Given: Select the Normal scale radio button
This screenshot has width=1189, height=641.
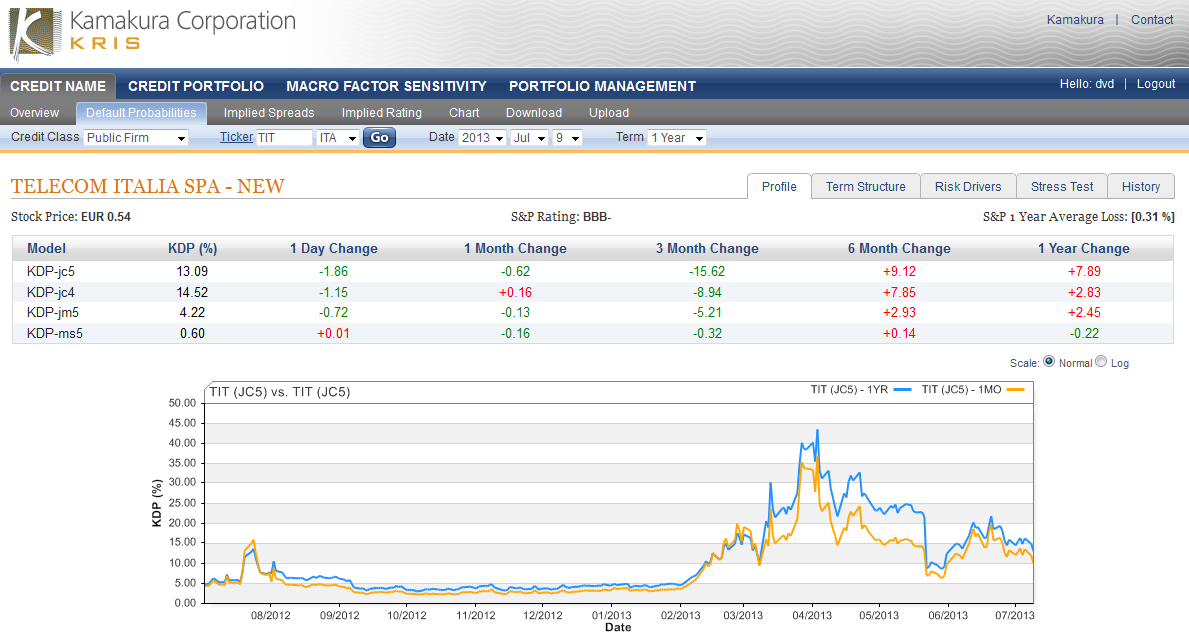Looking at the screenshot, I should point(1049,362).
